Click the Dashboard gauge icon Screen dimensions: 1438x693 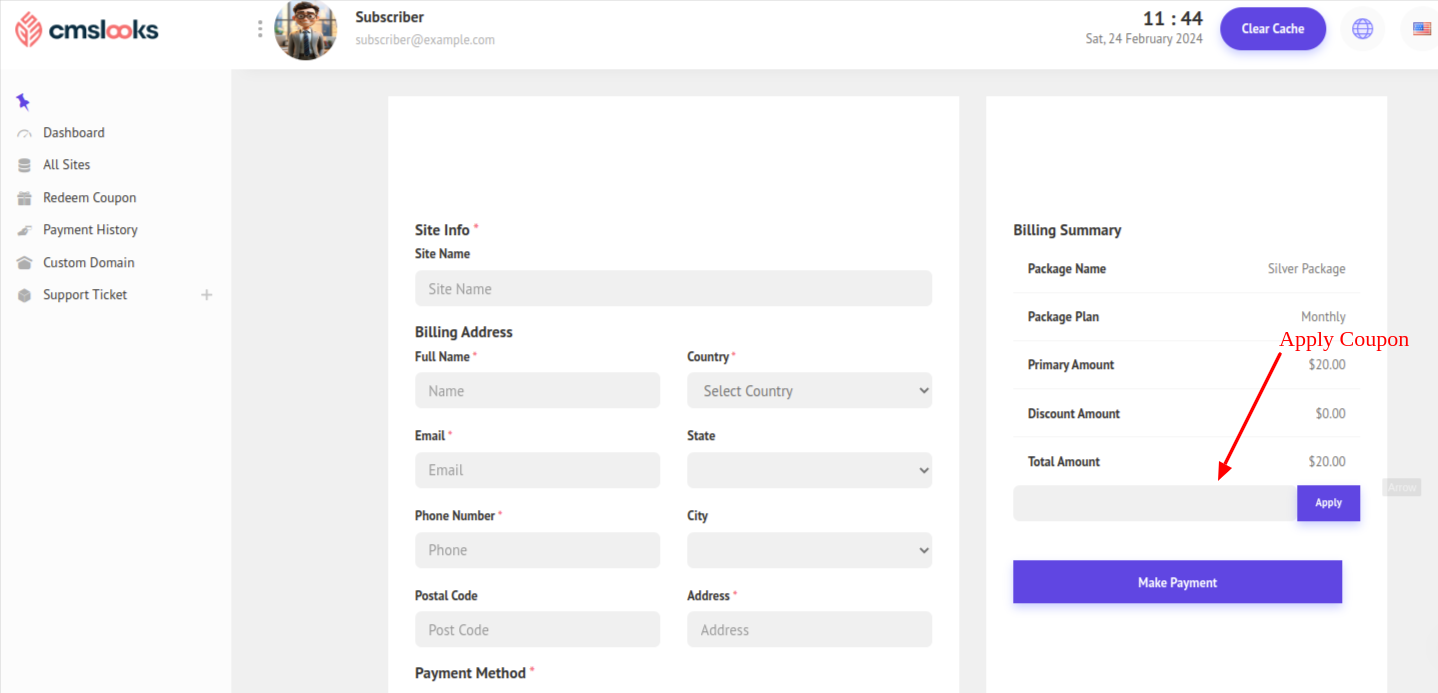pyautogui.click(x=24, y=133)
